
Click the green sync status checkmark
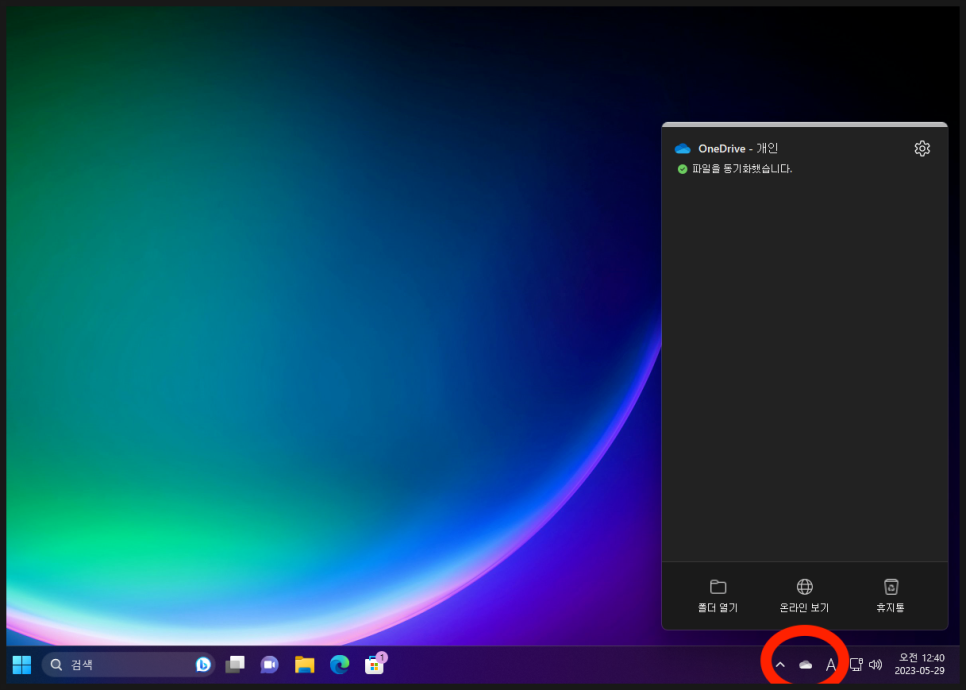pos(682,169)
